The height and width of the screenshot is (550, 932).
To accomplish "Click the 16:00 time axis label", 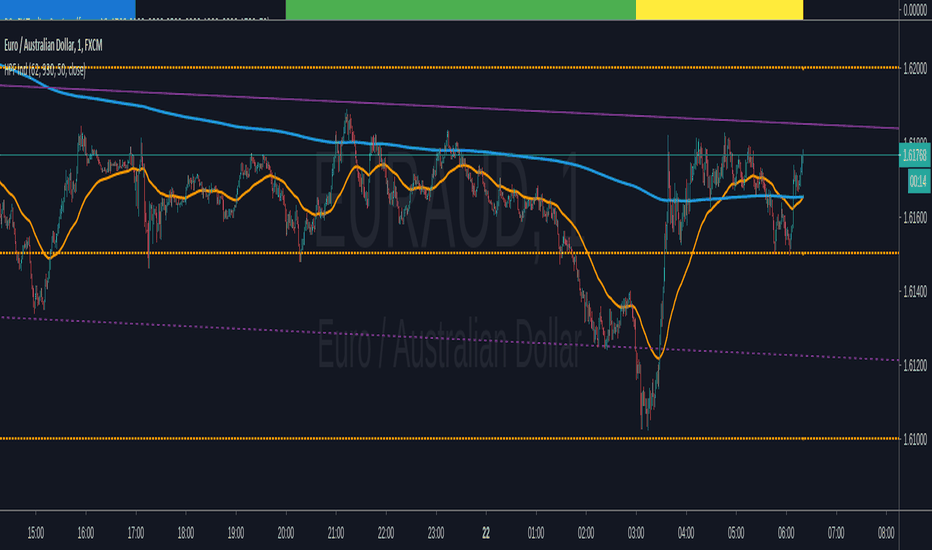I will 86,533.
